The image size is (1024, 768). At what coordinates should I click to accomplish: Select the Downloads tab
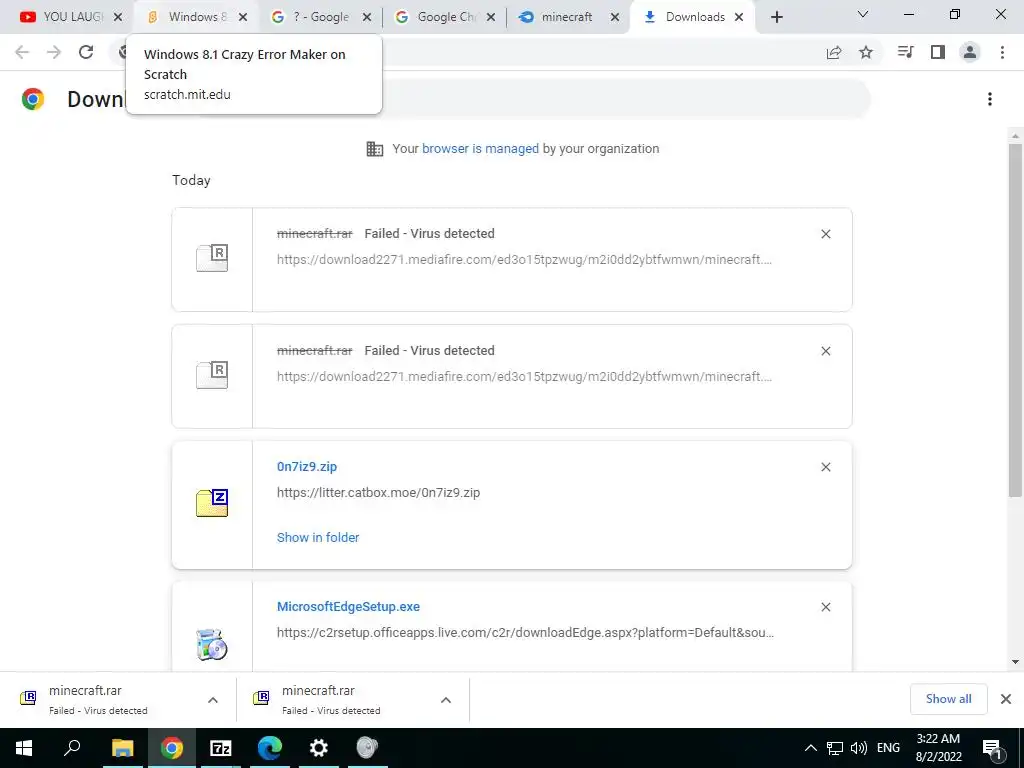tap(686, 17)
